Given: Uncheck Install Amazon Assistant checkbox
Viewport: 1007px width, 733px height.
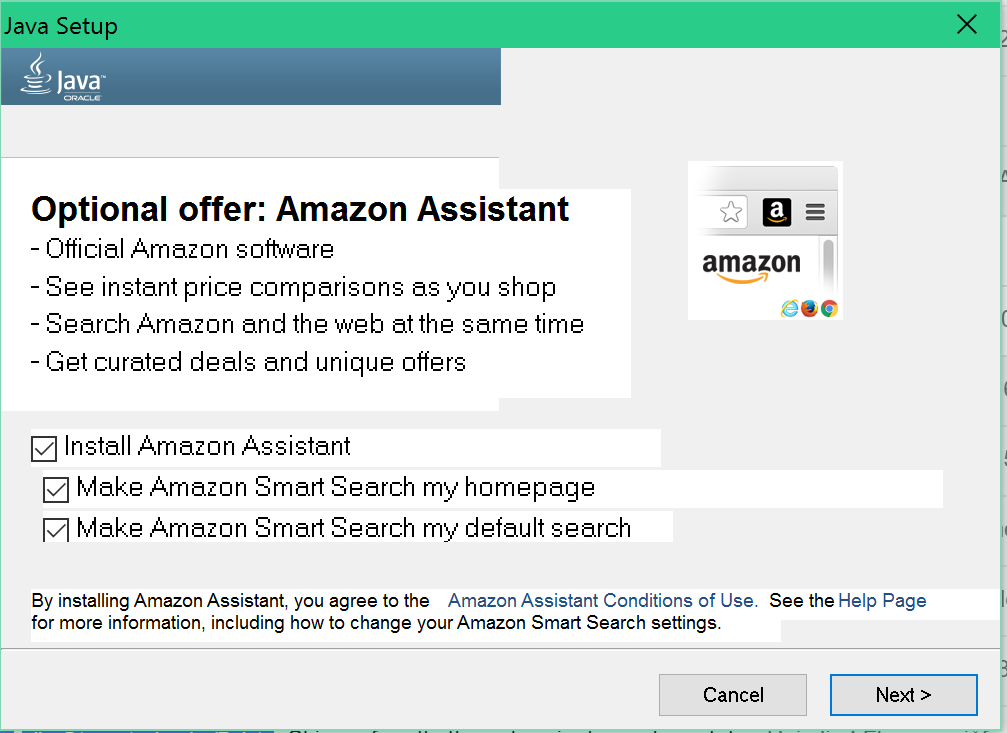Looking at the screenshot, I should coord(44,448).
